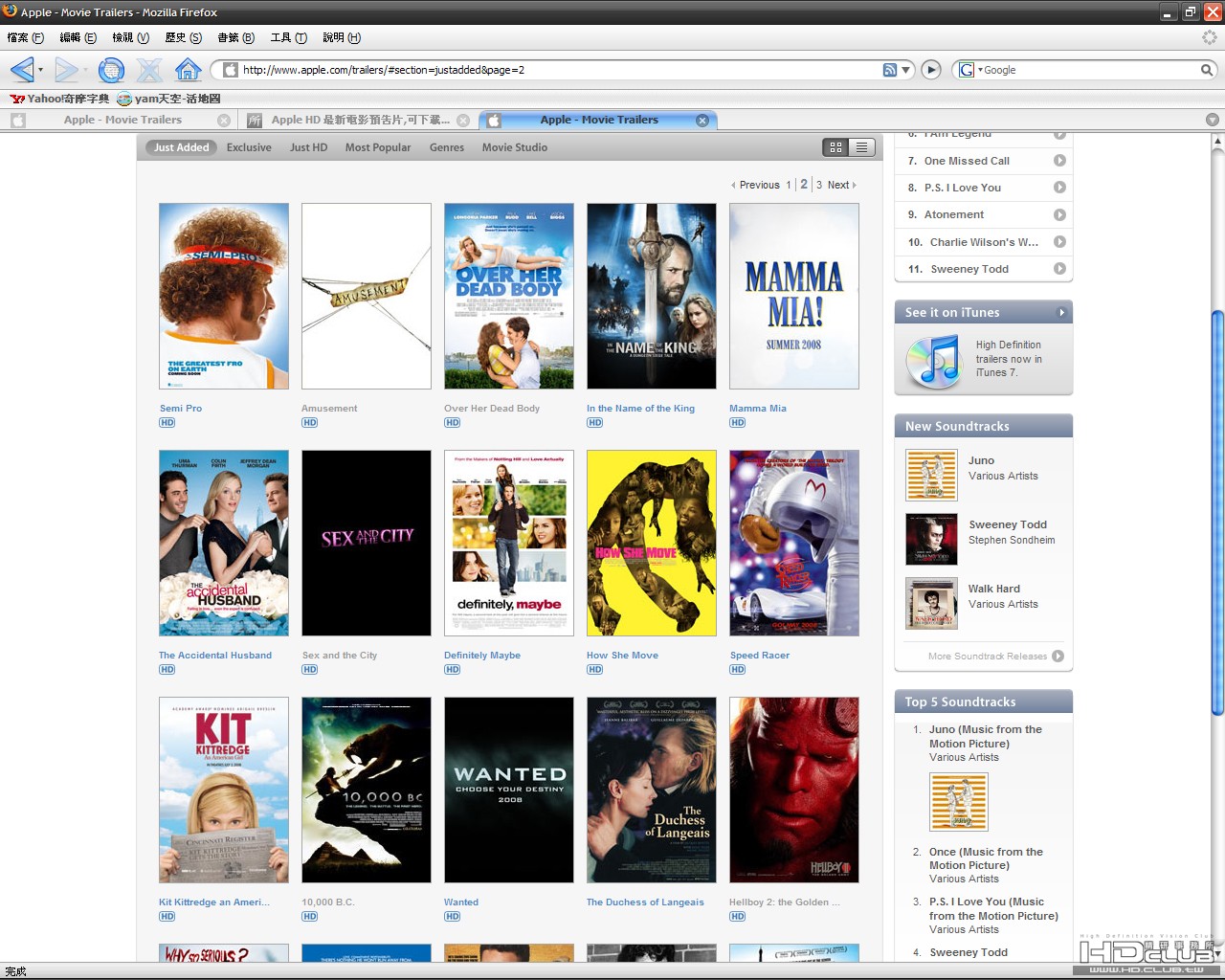This screenshot has width=1225, height=980.
Task: Reload the current page
Action: pos(111,70)
